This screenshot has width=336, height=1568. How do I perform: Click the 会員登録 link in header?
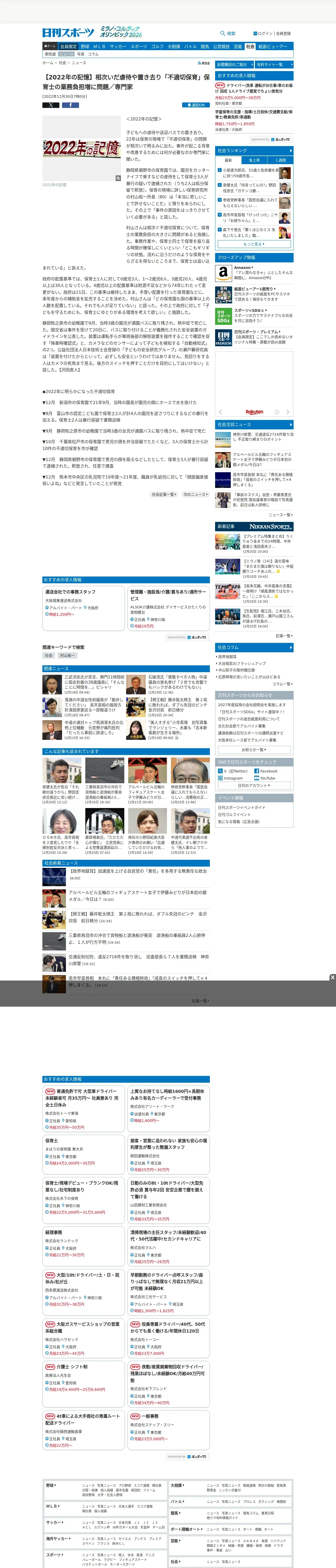click(284, 33)
